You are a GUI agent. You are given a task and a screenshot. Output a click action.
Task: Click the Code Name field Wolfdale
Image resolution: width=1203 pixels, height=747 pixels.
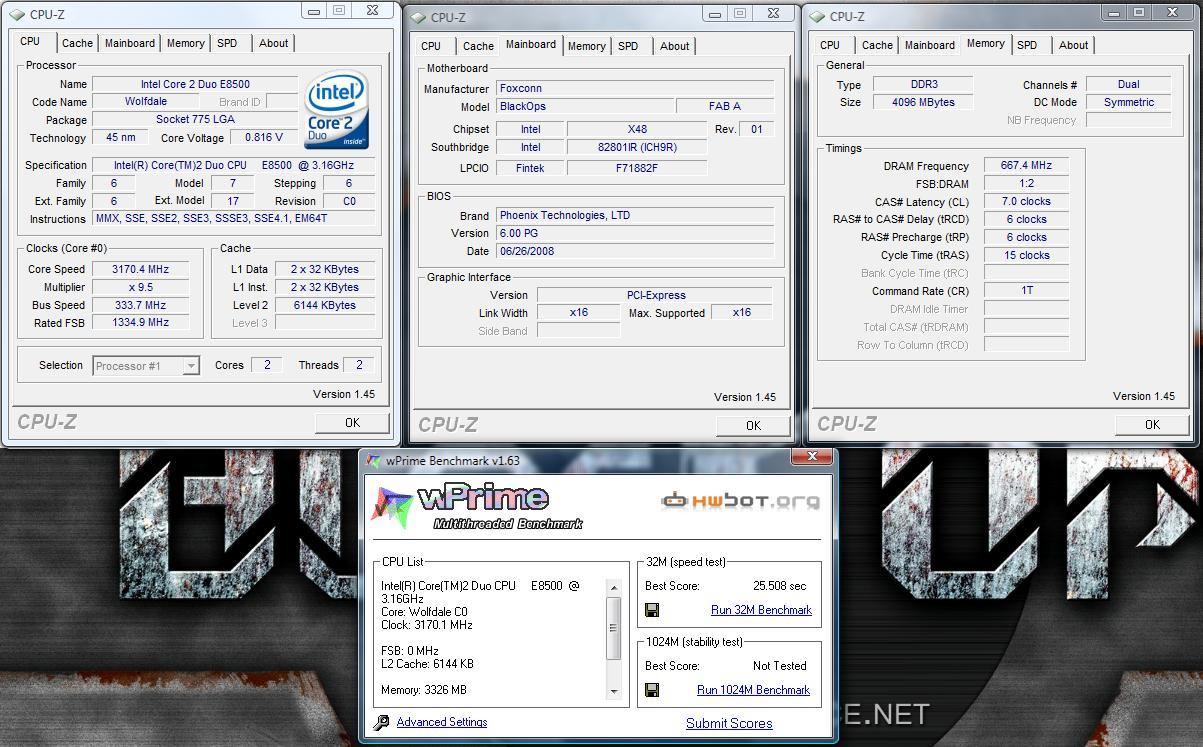tap(146, 102)
